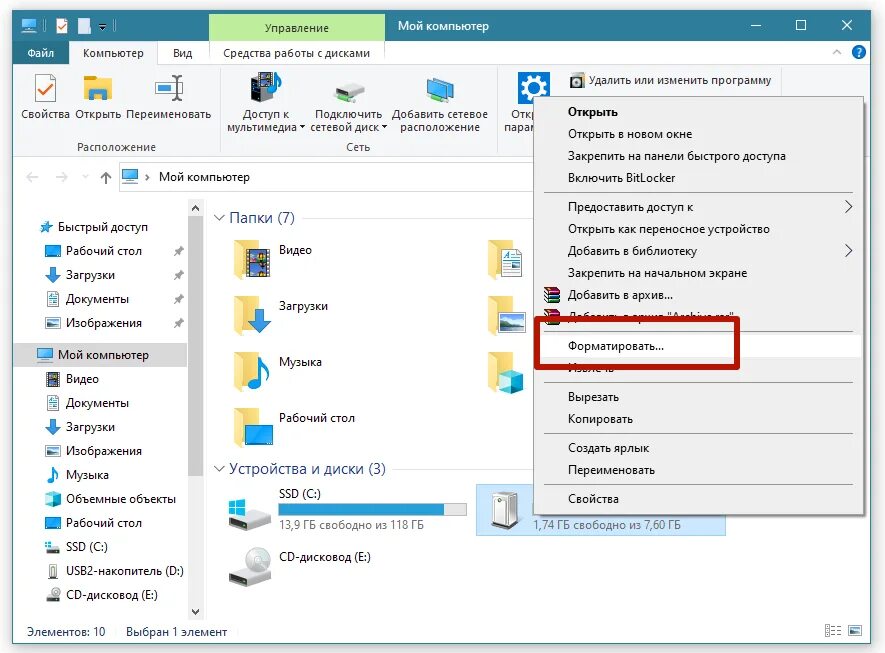Choose Закрепить на панели быстрого доступа
Viewport: 885px width, 653px height.
pos(698,156)
